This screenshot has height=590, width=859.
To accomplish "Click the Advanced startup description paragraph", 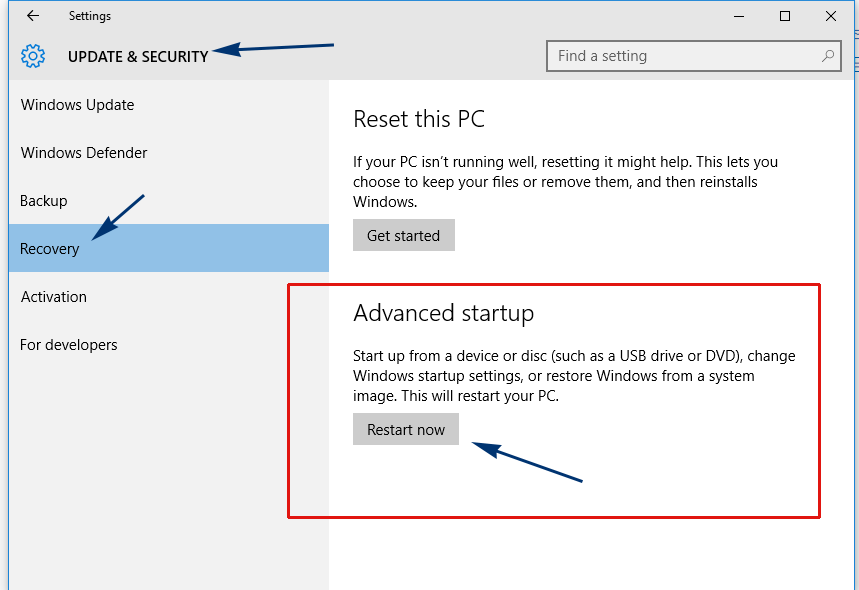I will 574,376.
